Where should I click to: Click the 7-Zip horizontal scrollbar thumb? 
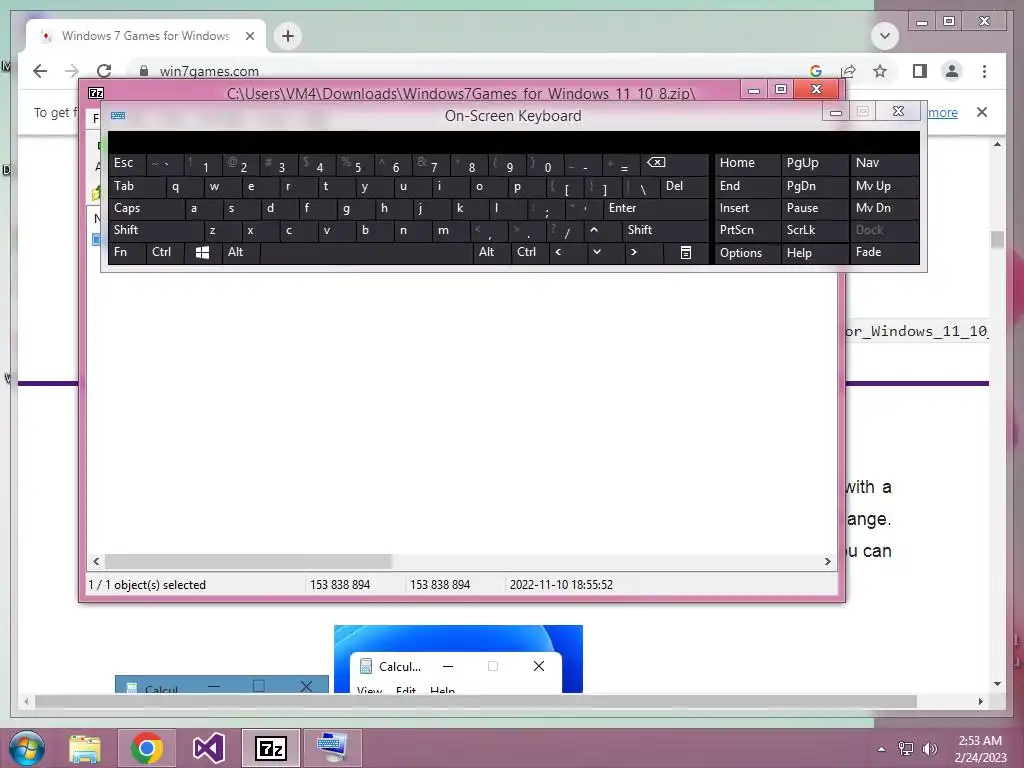(x=248, y=562)
